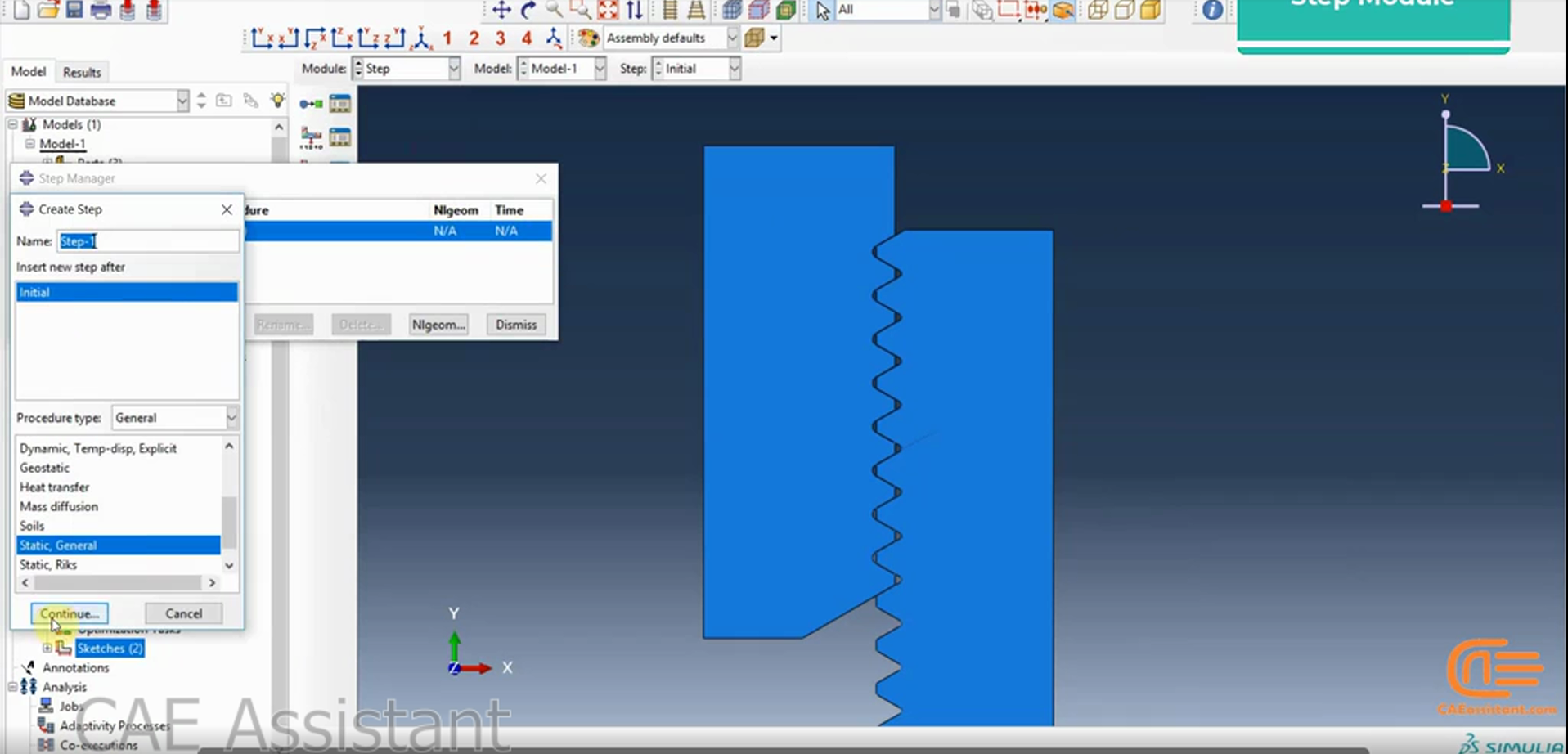The height and width of the screenshot is (754, 1568).
Task: Select Initial in Insert new step list
Action: pos(127,292)
